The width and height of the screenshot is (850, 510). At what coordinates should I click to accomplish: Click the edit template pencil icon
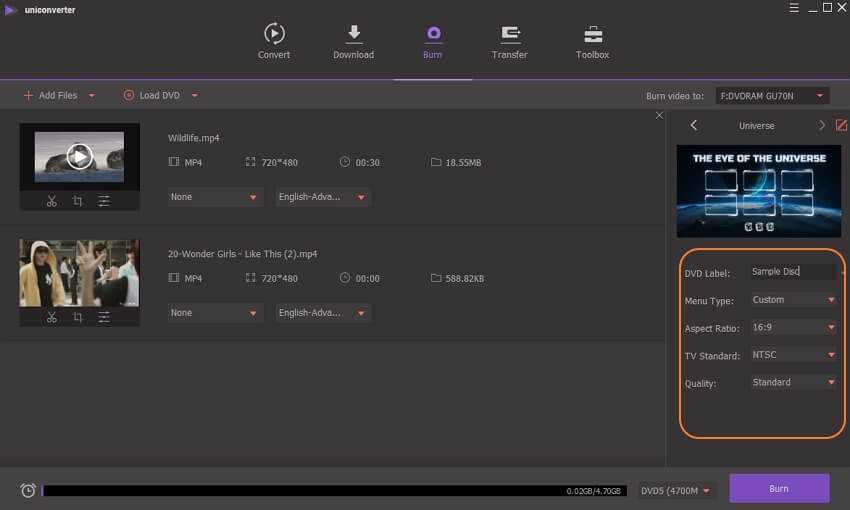(x=841, y=125)
